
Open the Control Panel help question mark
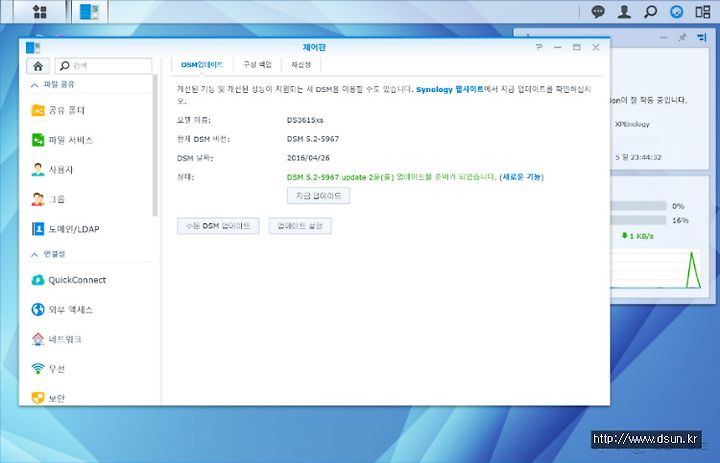[539, 47]
